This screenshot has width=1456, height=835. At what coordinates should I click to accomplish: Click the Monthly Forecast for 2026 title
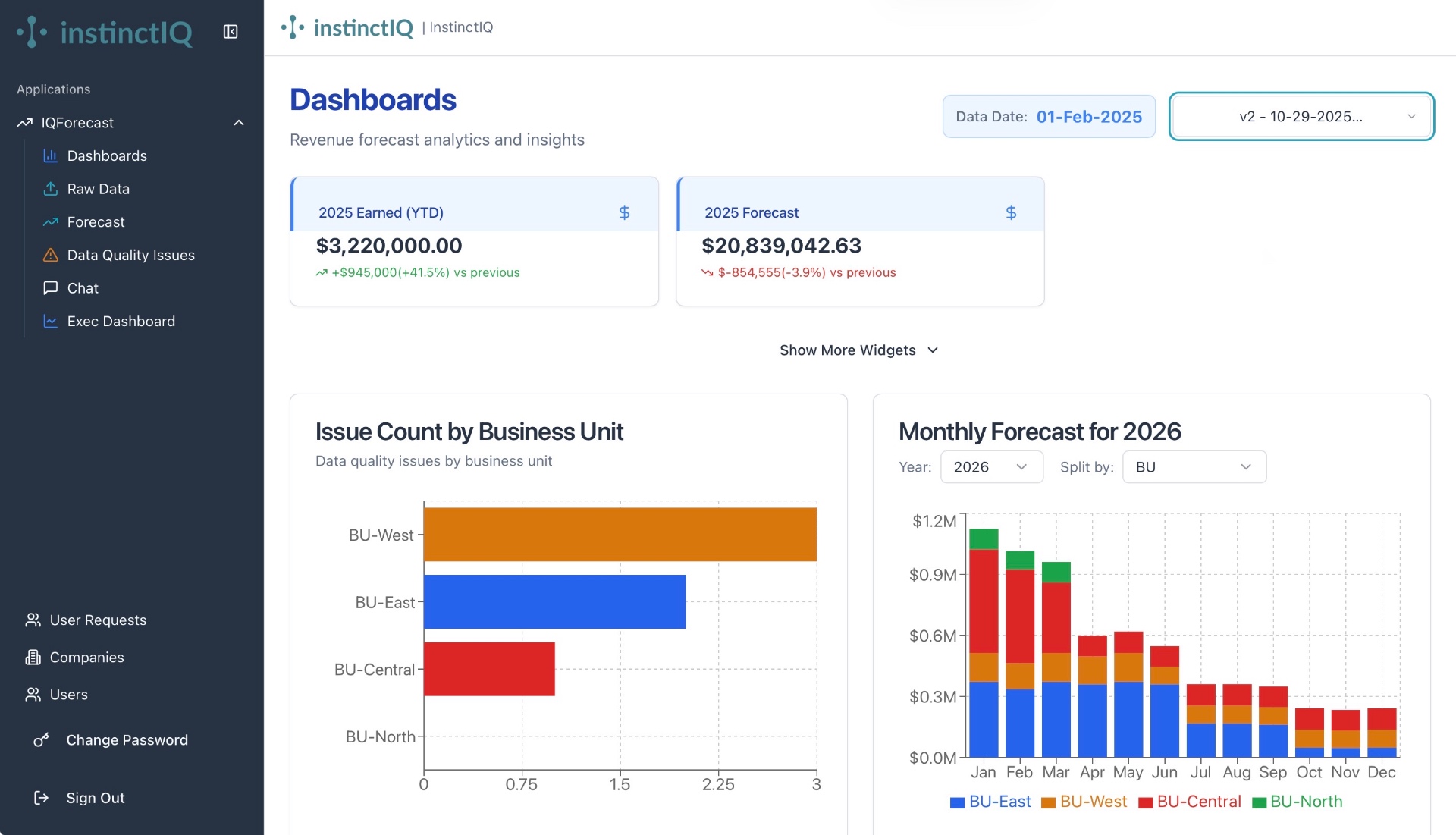[x=1040, y=432]
